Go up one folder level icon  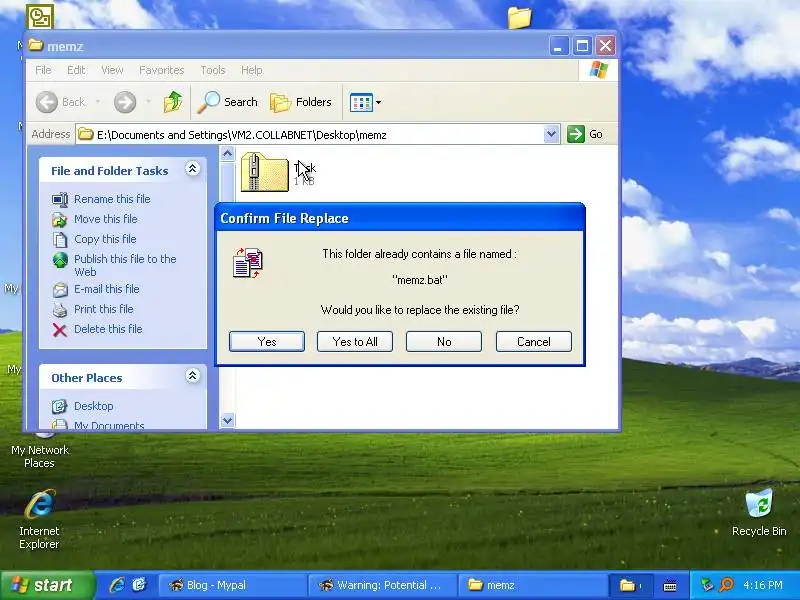(172, 102)
